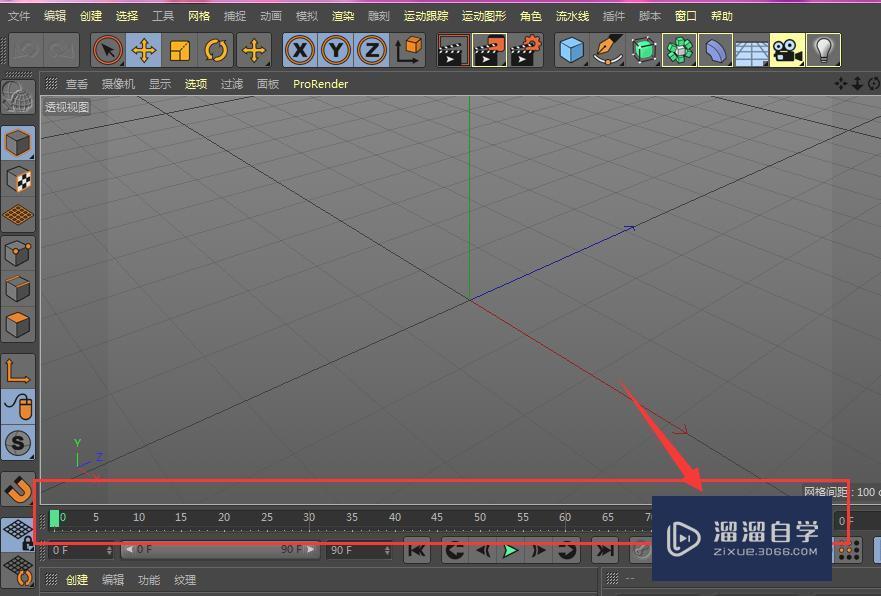Image resolution: width=881 pixels, height=596 pixels.
Task: Click the make editable icon
Action: [x=18, y=98]
